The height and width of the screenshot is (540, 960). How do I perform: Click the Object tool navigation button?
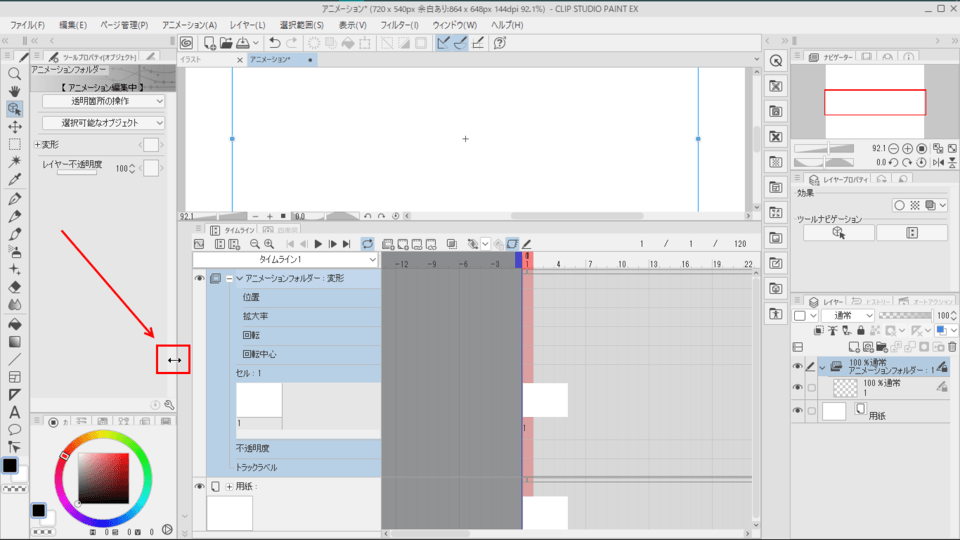[x=838, y=233]
